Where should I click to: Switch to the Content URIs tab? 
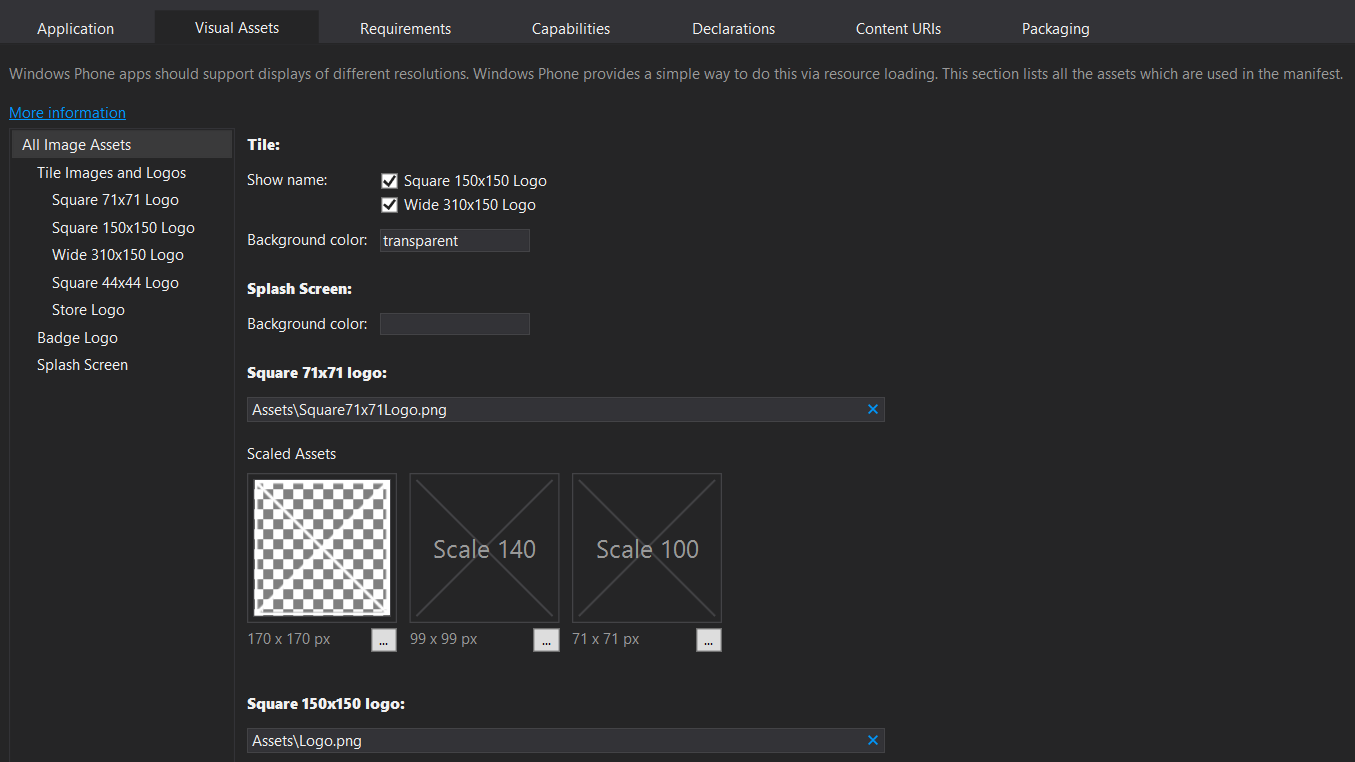click(897, 27)
